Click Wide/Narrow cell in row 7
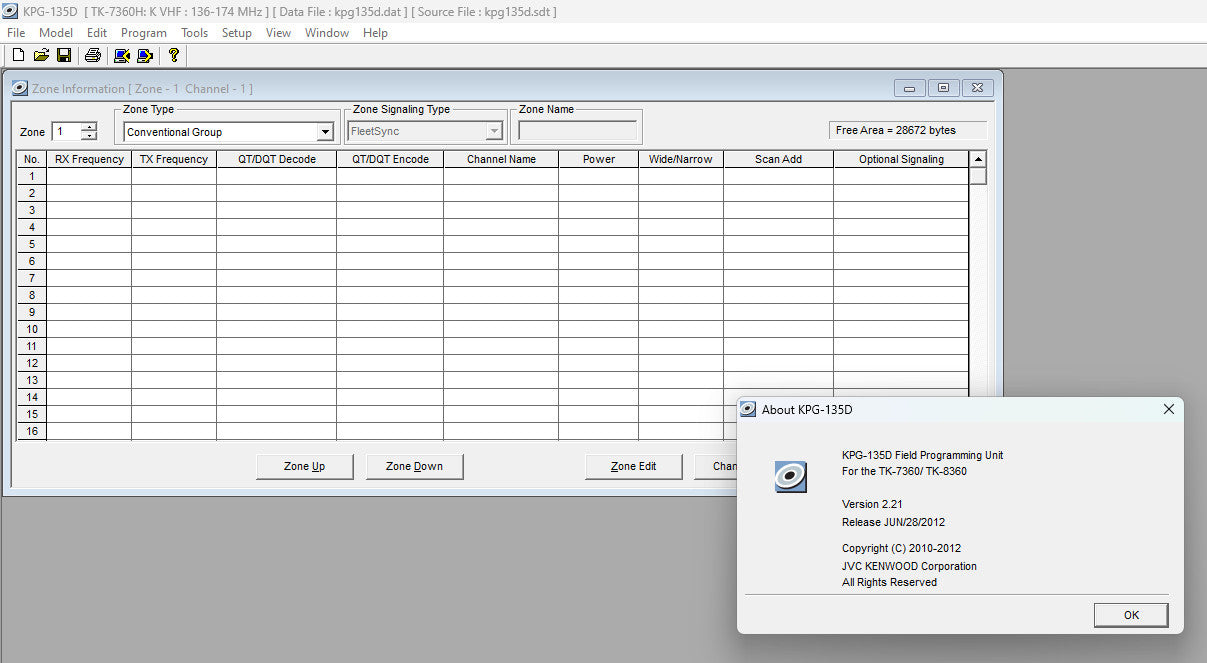Screen dimensions: 1207x663 [x=681, y=278]
